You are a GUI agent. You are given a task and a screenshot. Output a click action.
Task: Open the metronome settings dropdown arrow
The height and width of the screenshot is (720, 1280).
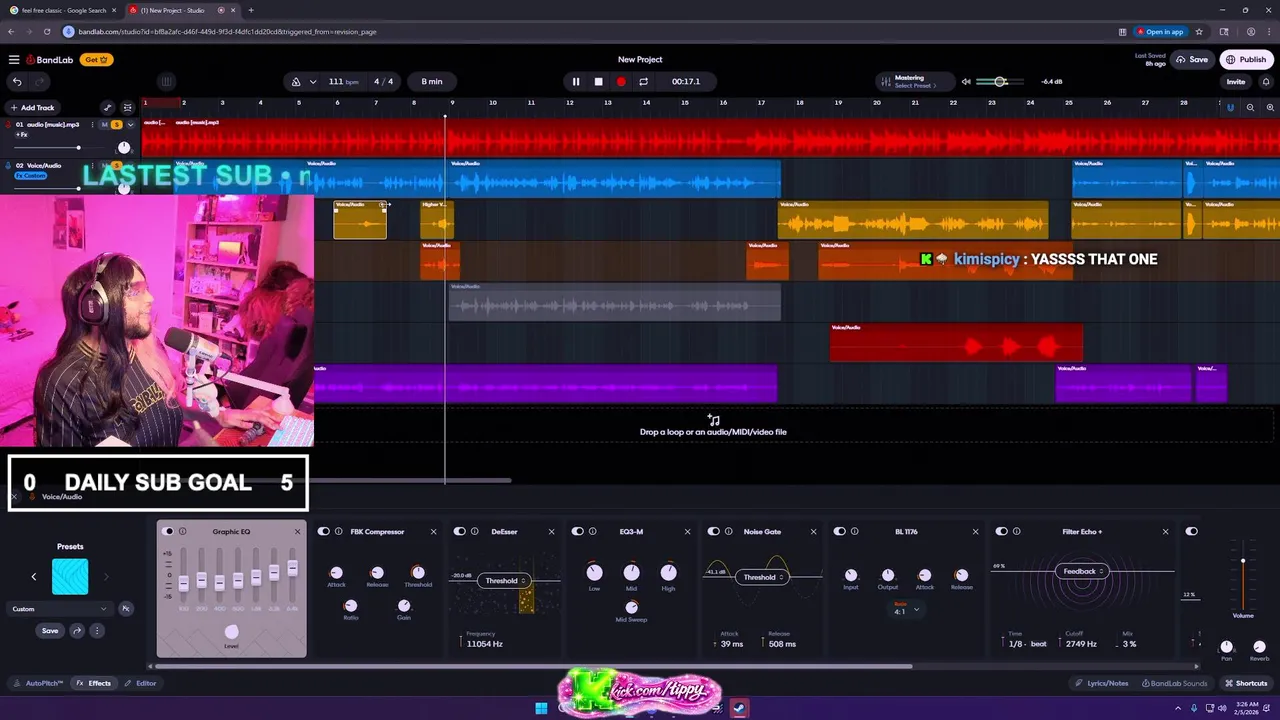313,81
